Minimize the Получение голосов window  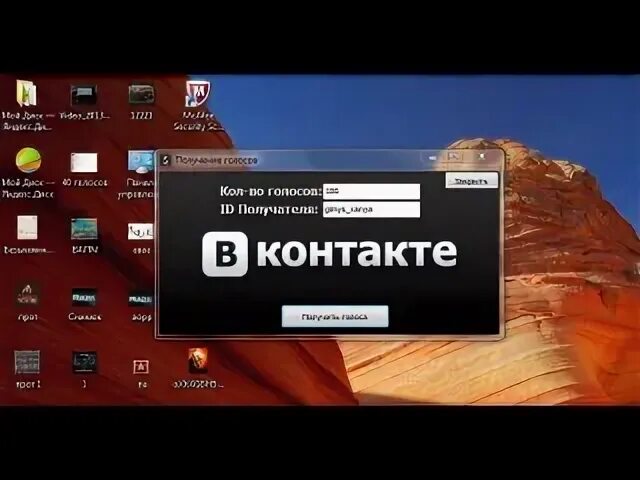pyautogui.click(x=433, y=157)
